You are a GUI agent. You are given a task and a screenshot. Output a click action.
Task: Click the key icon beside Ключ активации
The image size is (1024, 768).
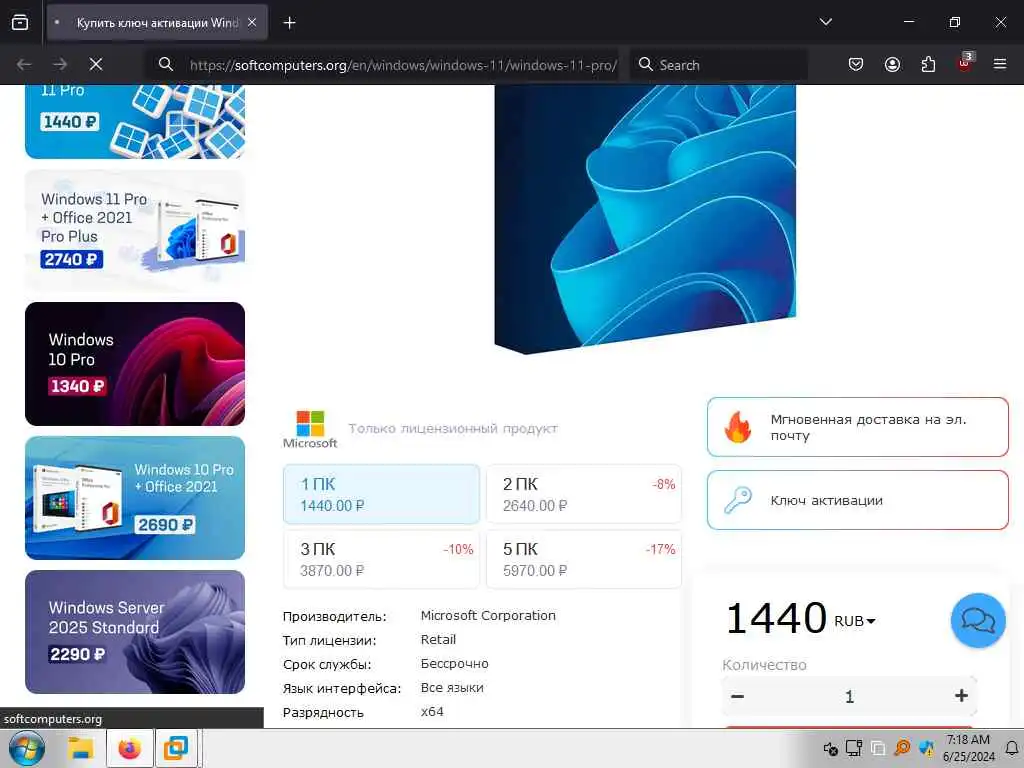coord(738,500)
